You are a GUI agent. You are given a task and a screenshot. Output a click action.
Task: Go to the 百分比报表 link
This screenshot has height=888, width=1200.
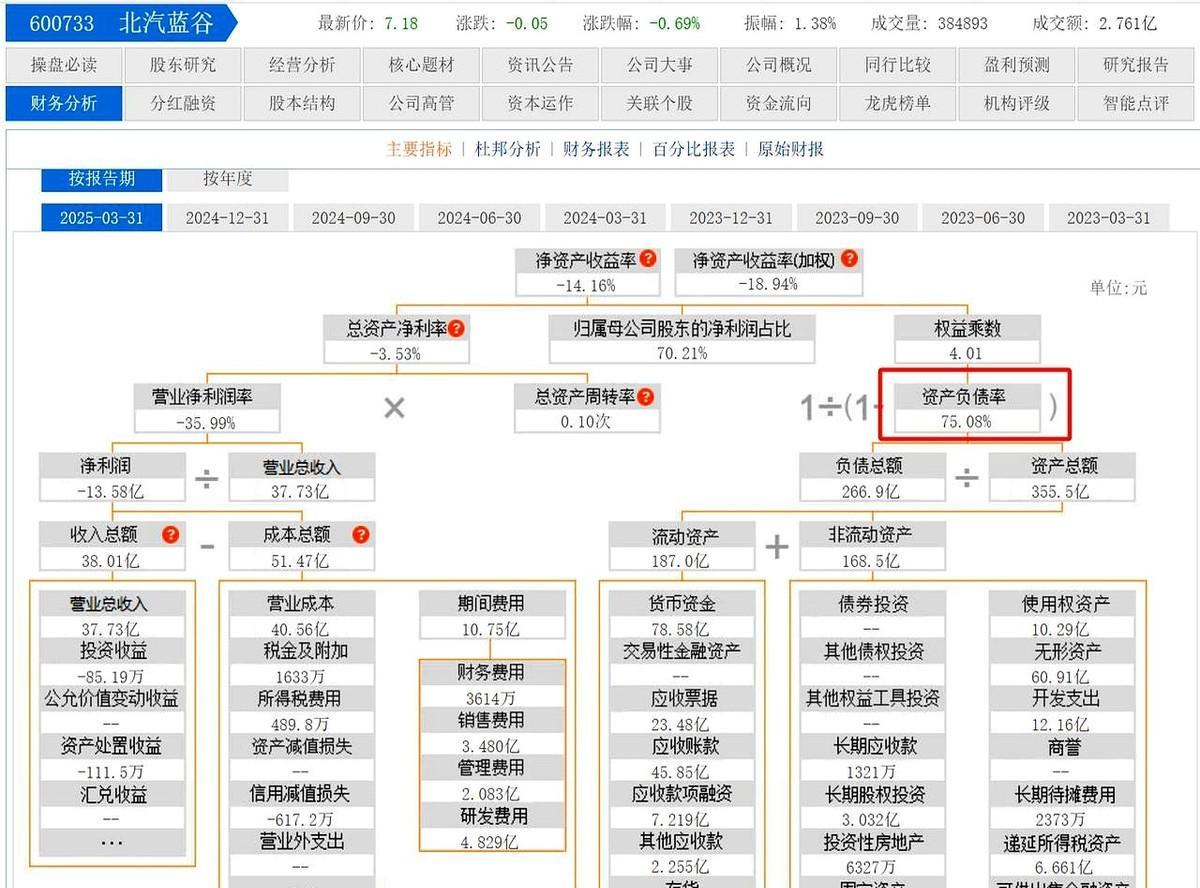(x=694, y=149)
